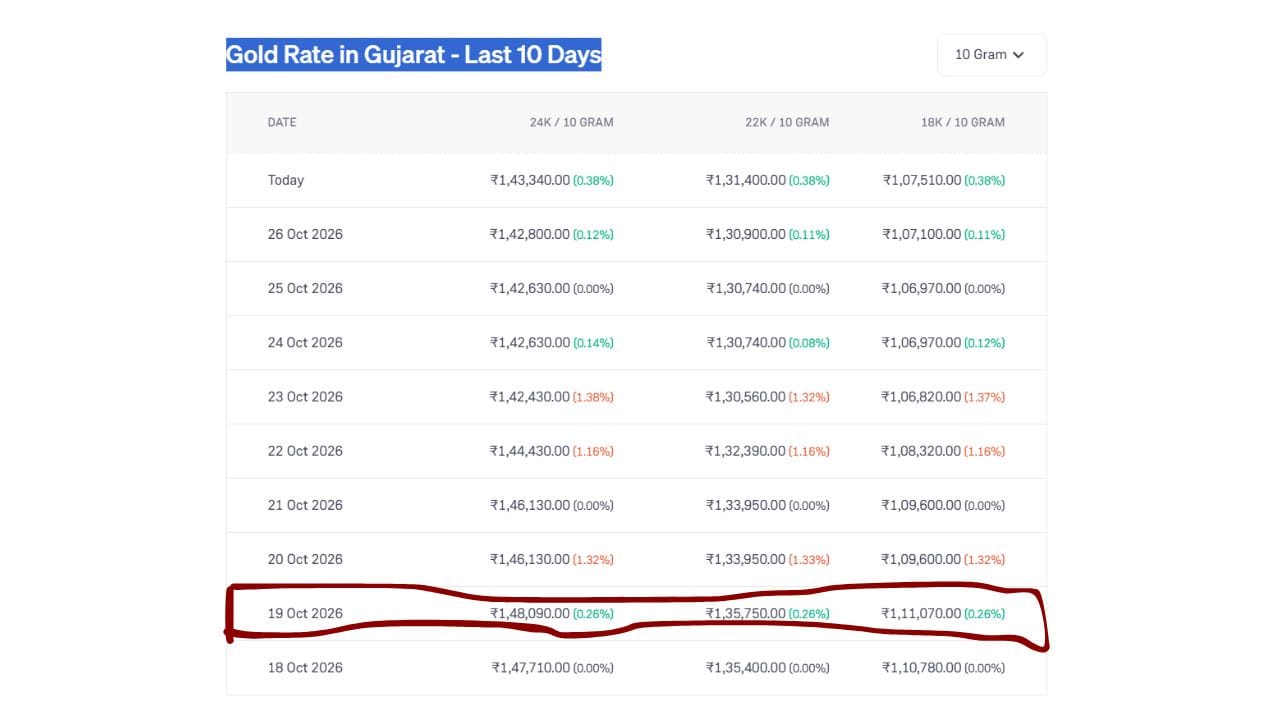Viewport: 1280px width, 720px height.
Task: Select the 24K / 10 GRAM column header
Action: pos(572,122)
